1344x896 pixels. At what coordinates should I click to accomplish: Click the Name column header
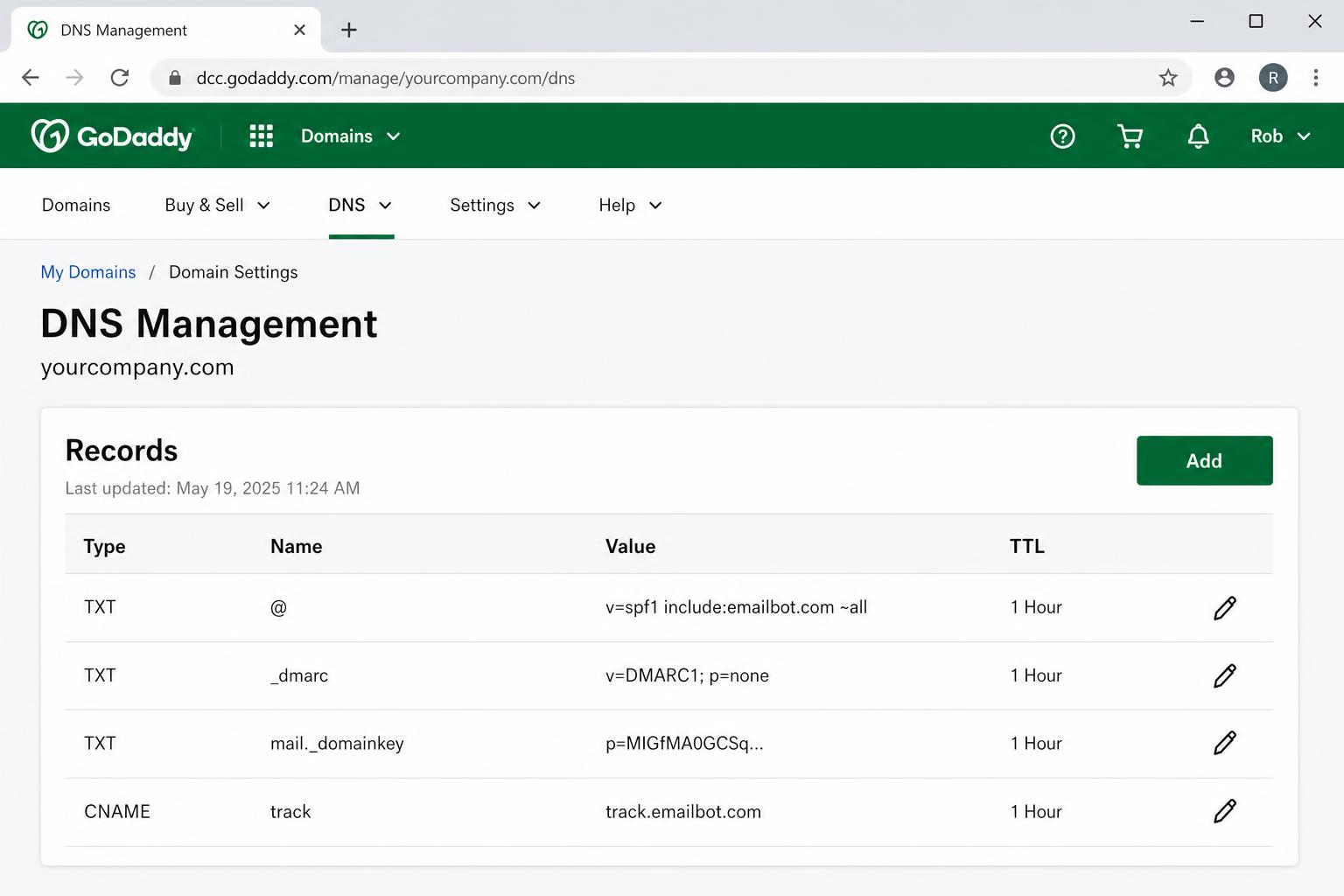coord(296,546)
